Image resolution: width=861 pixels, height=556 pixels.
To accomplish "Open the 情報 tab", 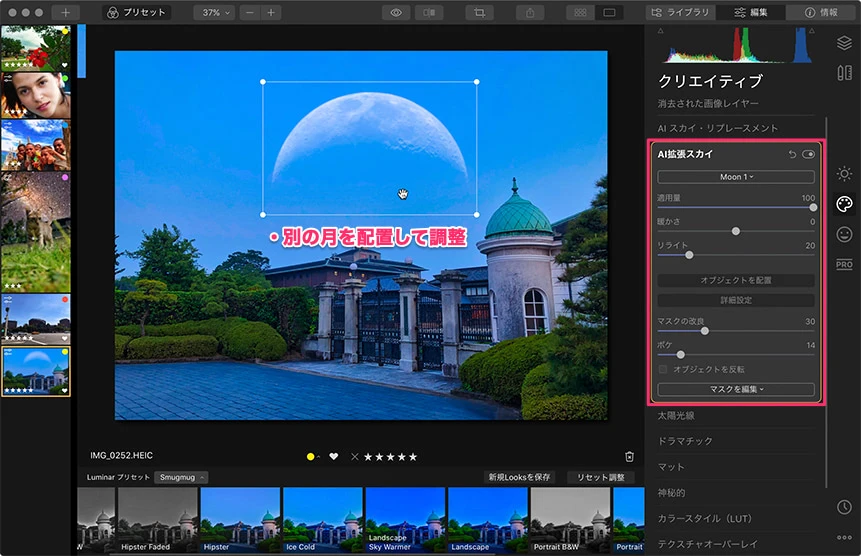I will coord(821,12).
